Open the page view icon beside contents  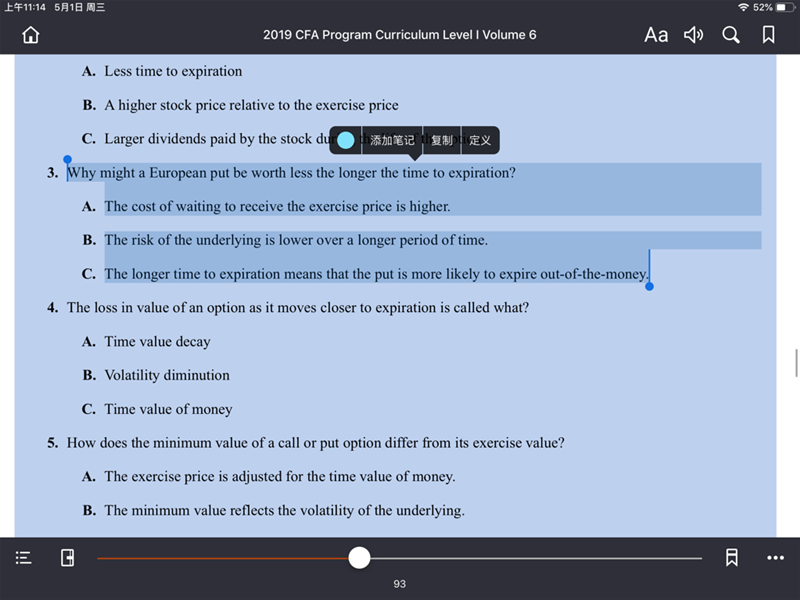pos(67,558)
